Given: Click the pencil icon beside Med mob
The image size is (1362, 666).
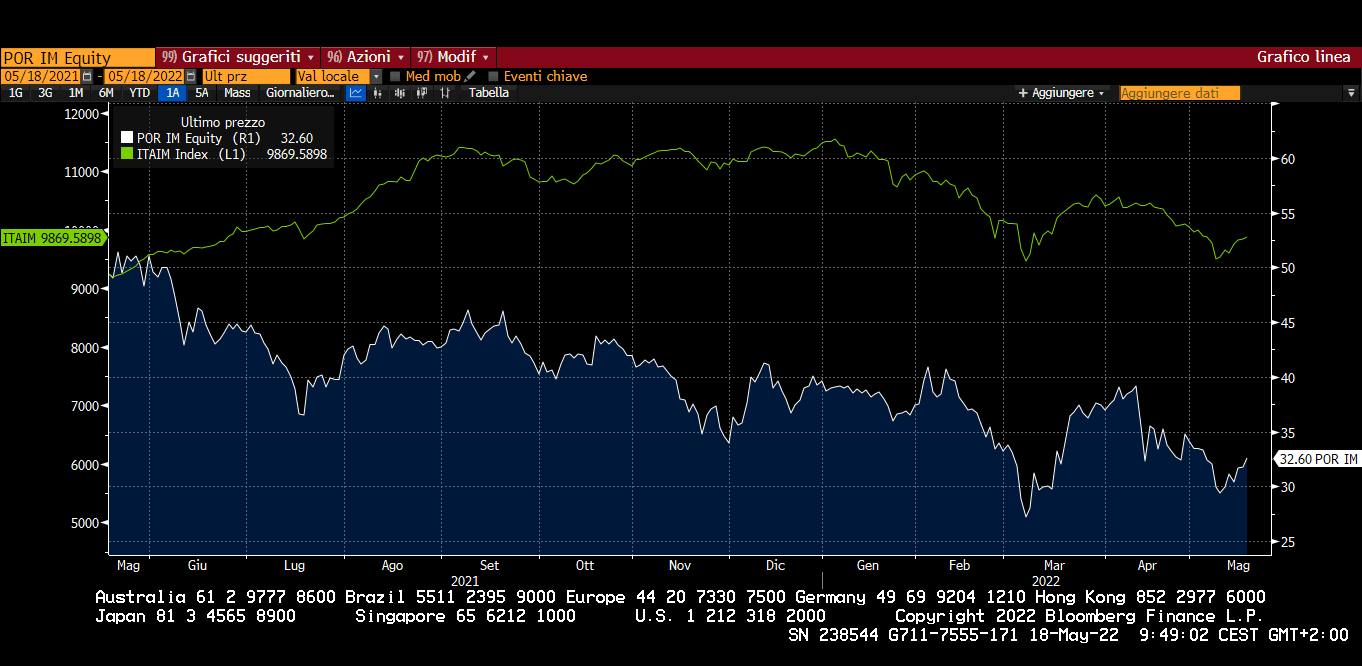Looking at the screenshot, I should coord(469,76).
